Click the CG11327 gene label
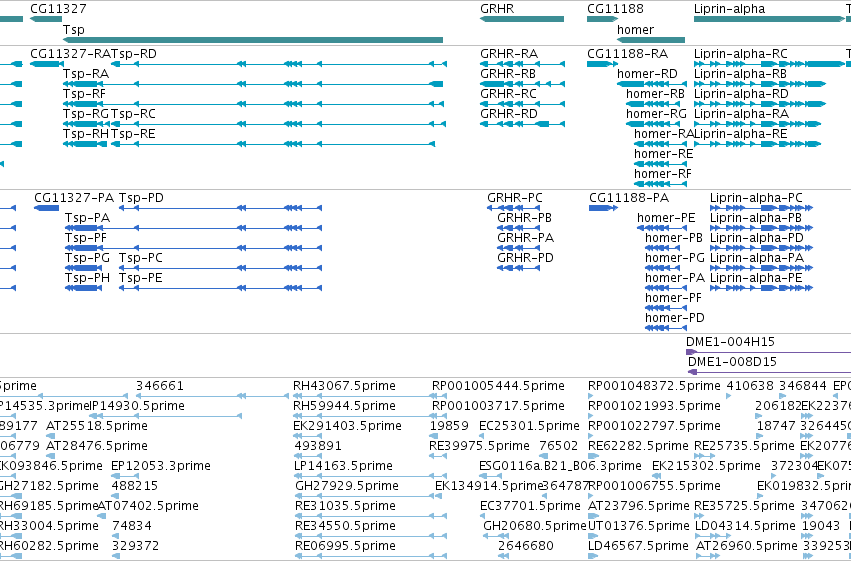Screen dimensions: 851x561 (x=58, y=9)
